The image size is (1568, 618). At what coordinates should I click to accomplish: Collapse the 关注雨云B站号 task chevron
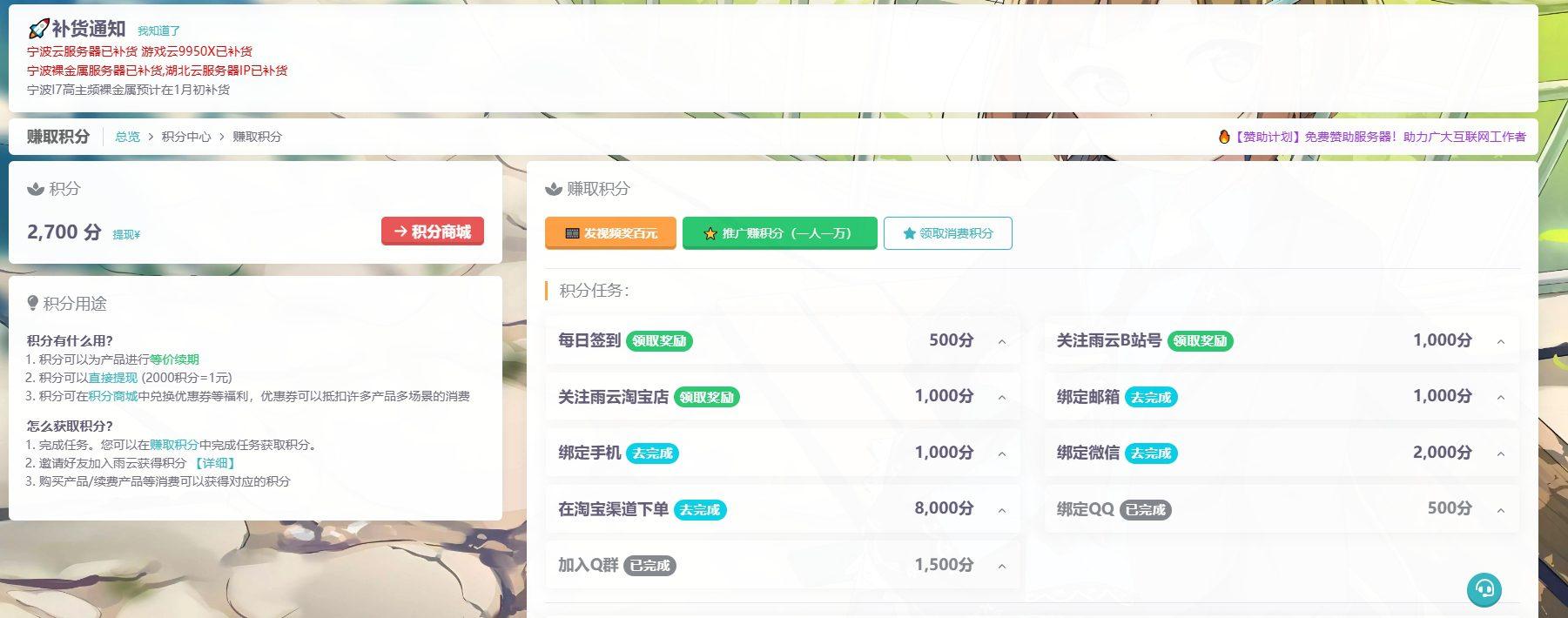[1501, 341]
